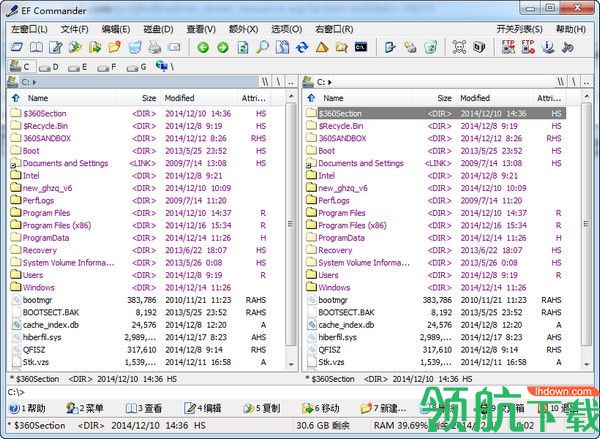Viewport: 600px width, 439px height.
Task: Open the 左窗口(L) menu
Action: pos(29,29)
